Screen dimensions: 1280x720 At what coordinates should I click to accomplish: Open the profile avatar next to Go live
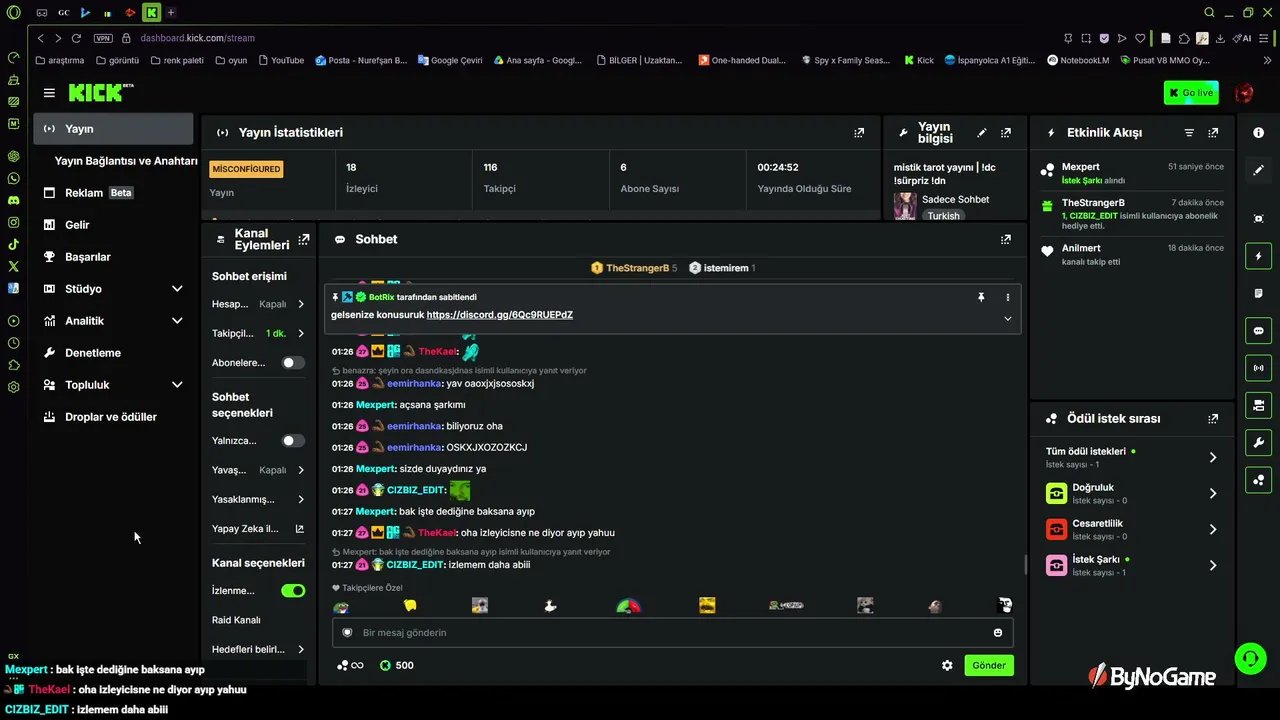[x=1244, y=93]
